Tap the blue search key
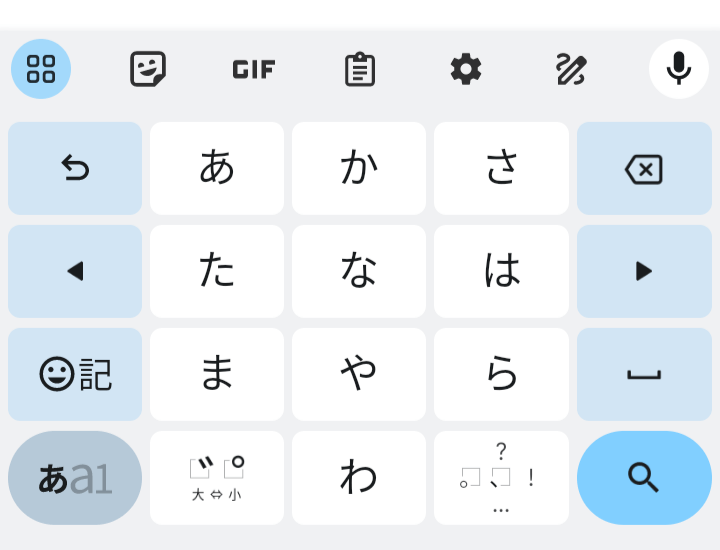This screenshot has height=550, width=720. pos(644,478)
